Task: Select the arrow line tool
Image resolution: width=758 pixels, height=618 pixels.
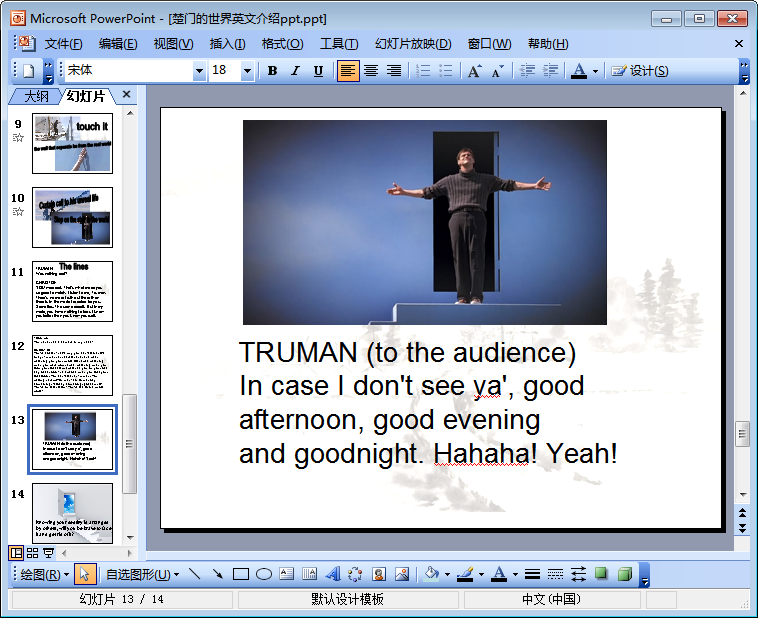Action: pos(217,574)
